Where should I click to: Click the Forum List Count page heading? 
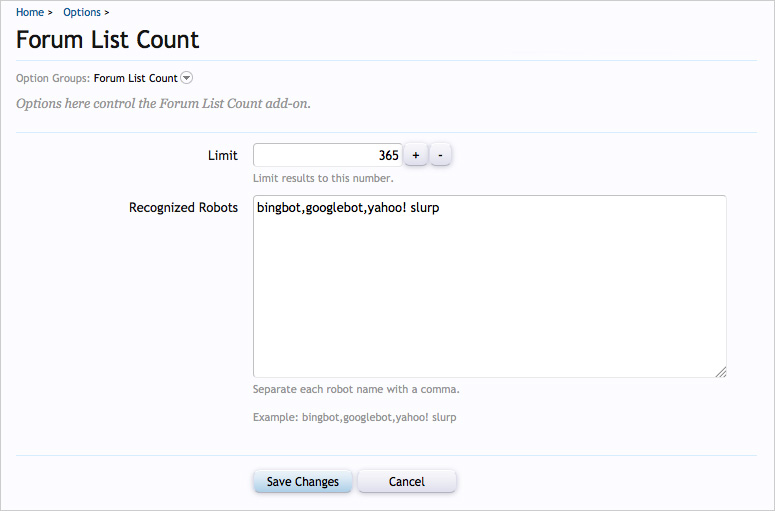pos(107,40)
